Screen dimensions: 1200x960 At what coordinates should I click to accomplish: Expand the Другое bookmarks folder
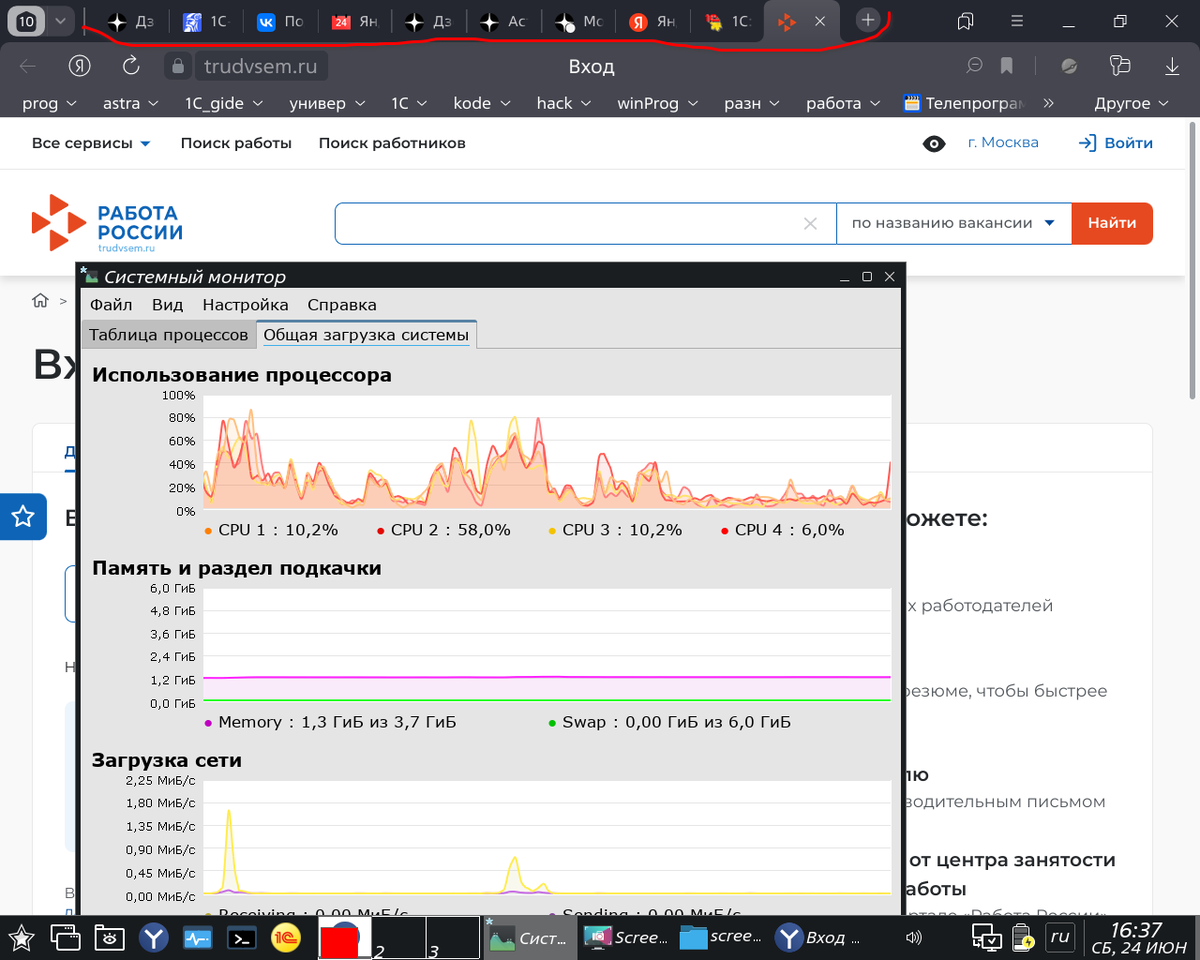(x=1131, y=103)
